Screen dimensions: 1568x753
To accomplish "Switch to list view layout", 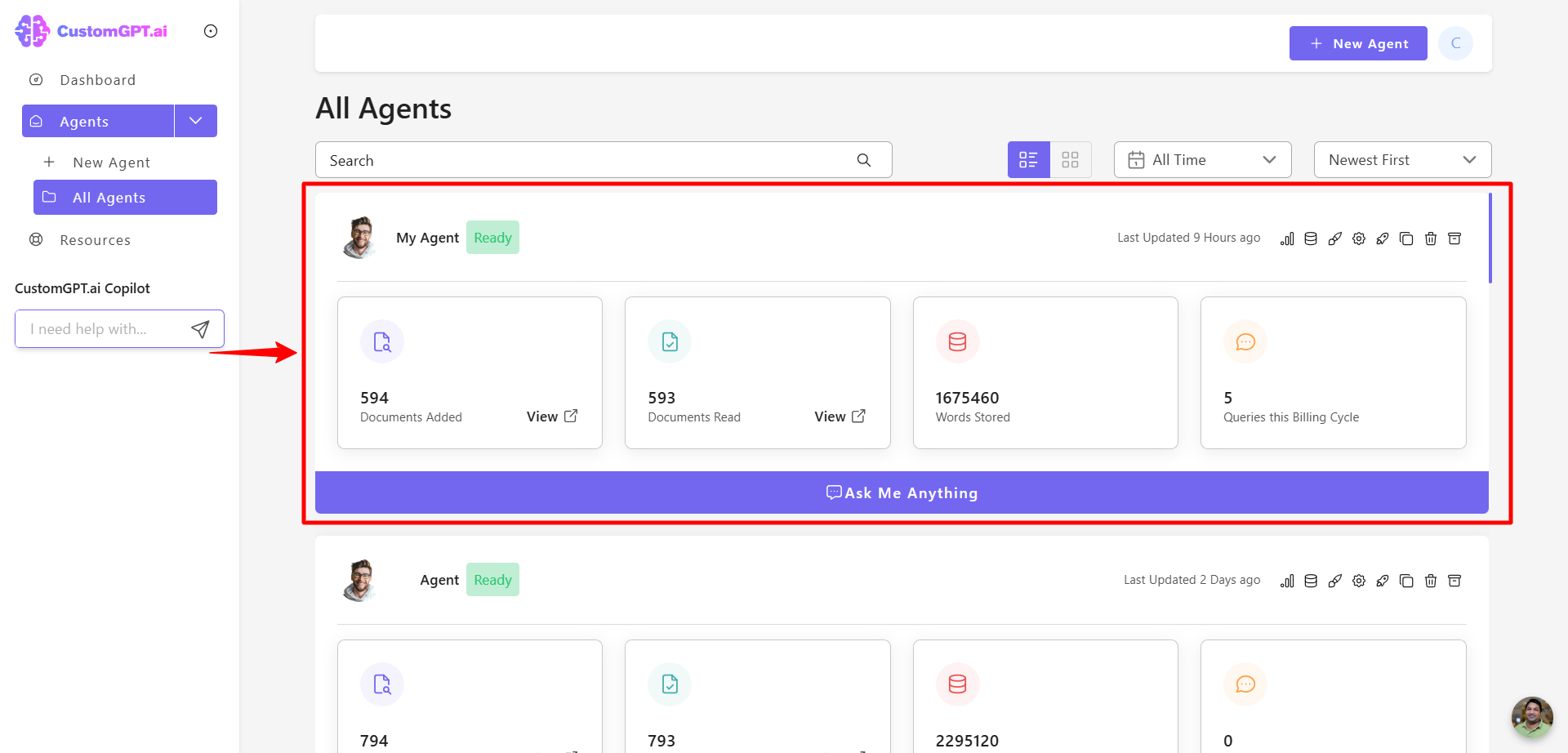I will coord(1028,160).
